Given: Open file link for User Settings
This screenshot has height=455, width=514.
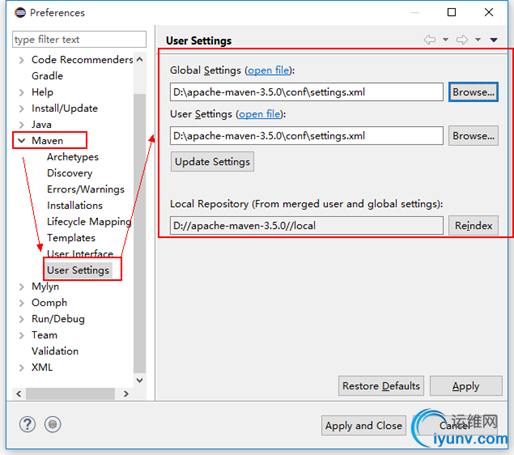Looking at the screenshot, I should click(260, 114).
